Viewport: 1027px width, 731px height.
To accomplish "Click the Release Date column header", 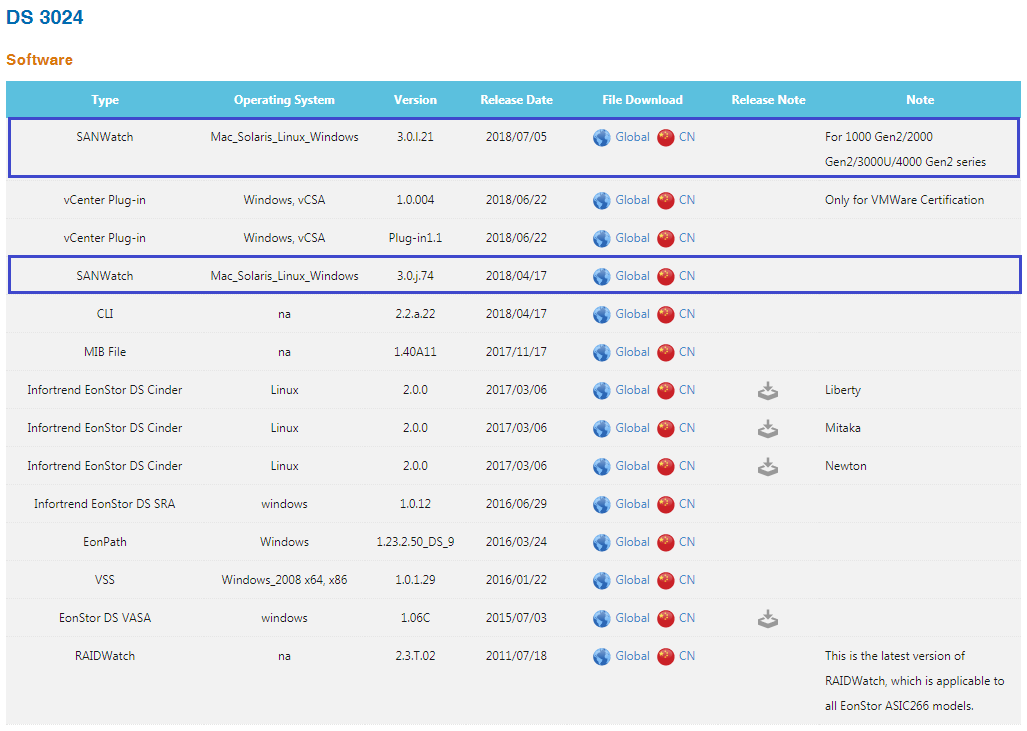I will click(x=516, y=100).
